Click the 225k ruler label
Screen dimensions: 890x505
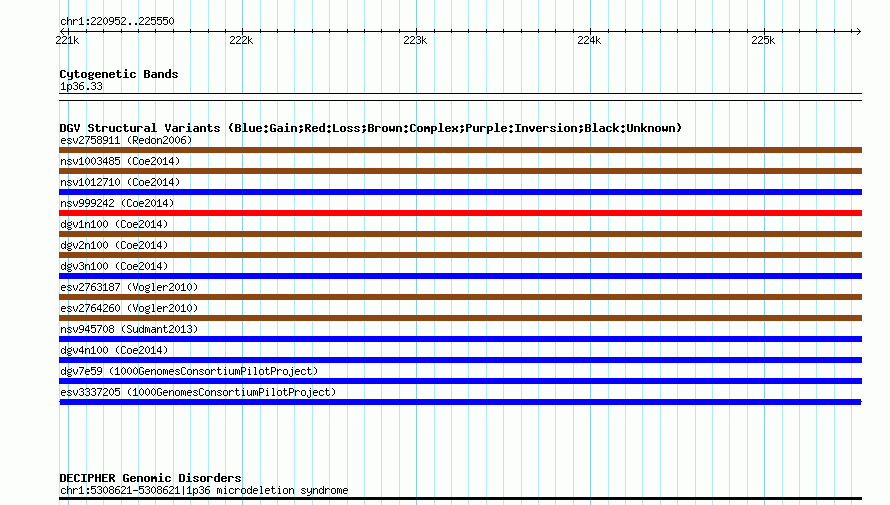click(x=763, y=40)
